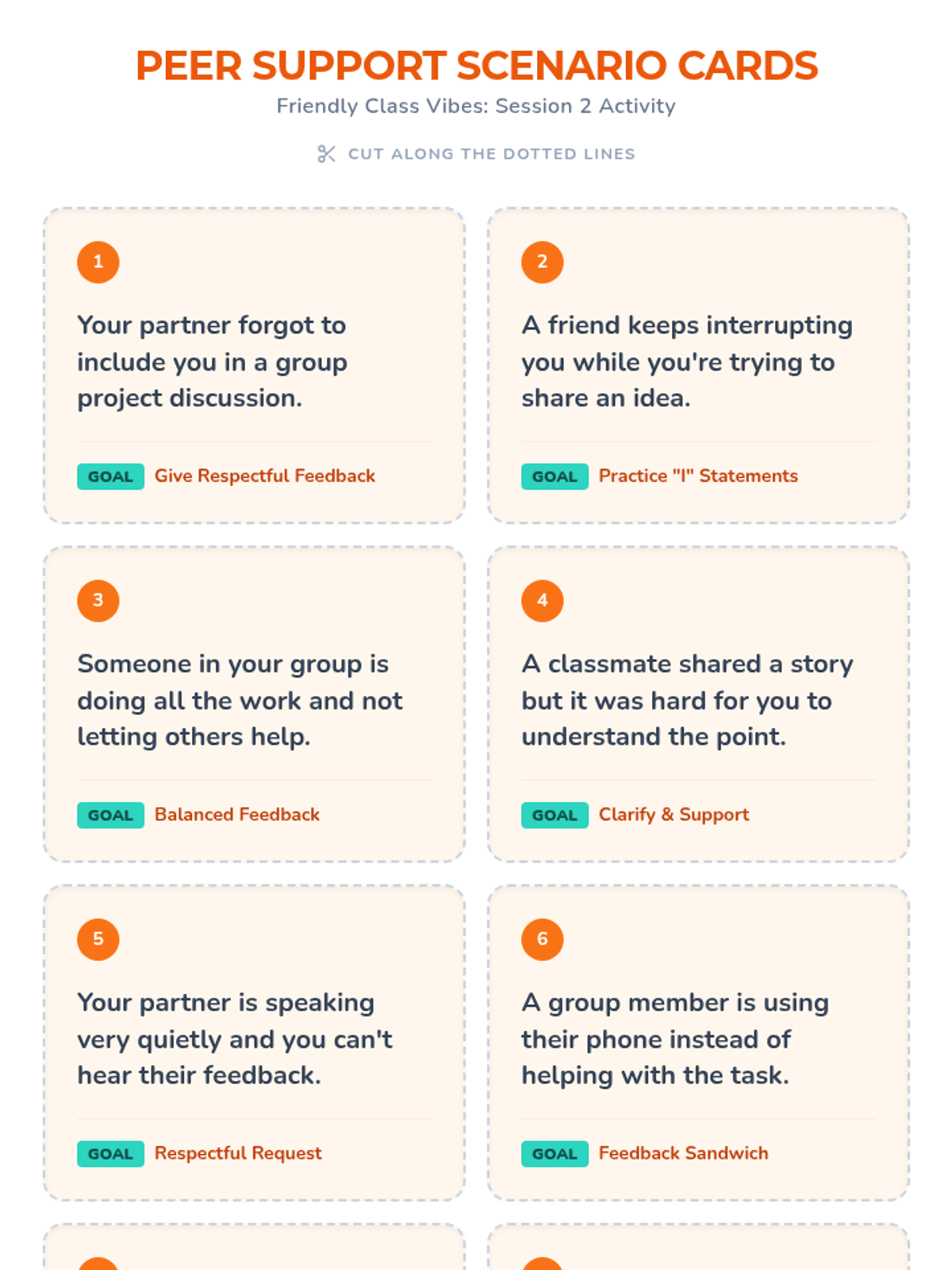The image size is (952, 1270).
Task: Click GOAL tag beside Respectful Request
Action: 110,1153
